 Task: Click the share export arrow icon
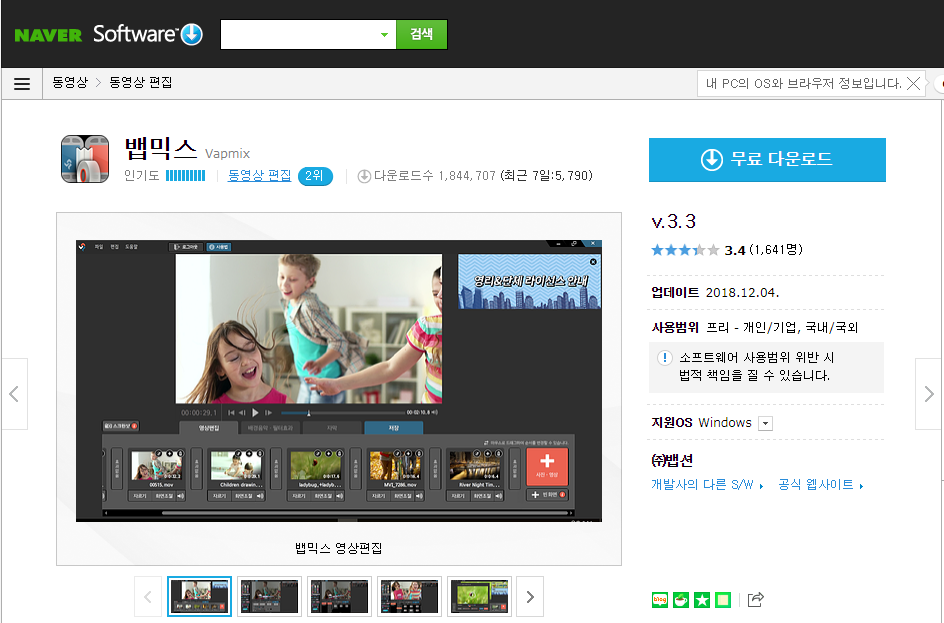(x=756, y=600)
